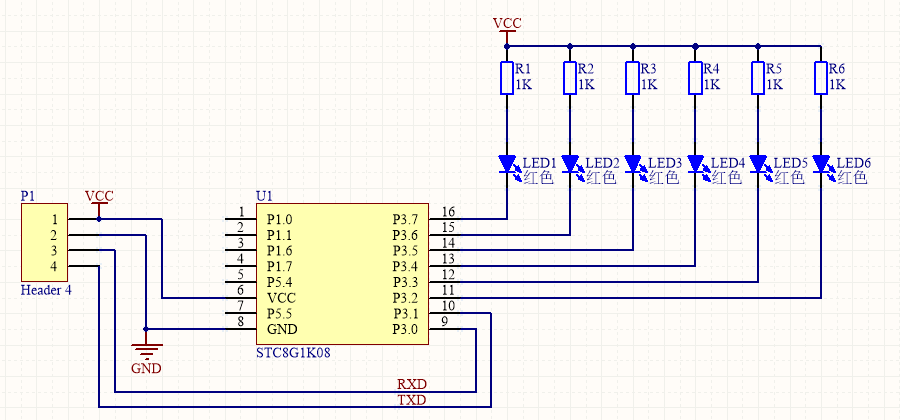The image size is (900, 420).
Task: Click pin label P3.3 on U1
Action: [405, 282]
